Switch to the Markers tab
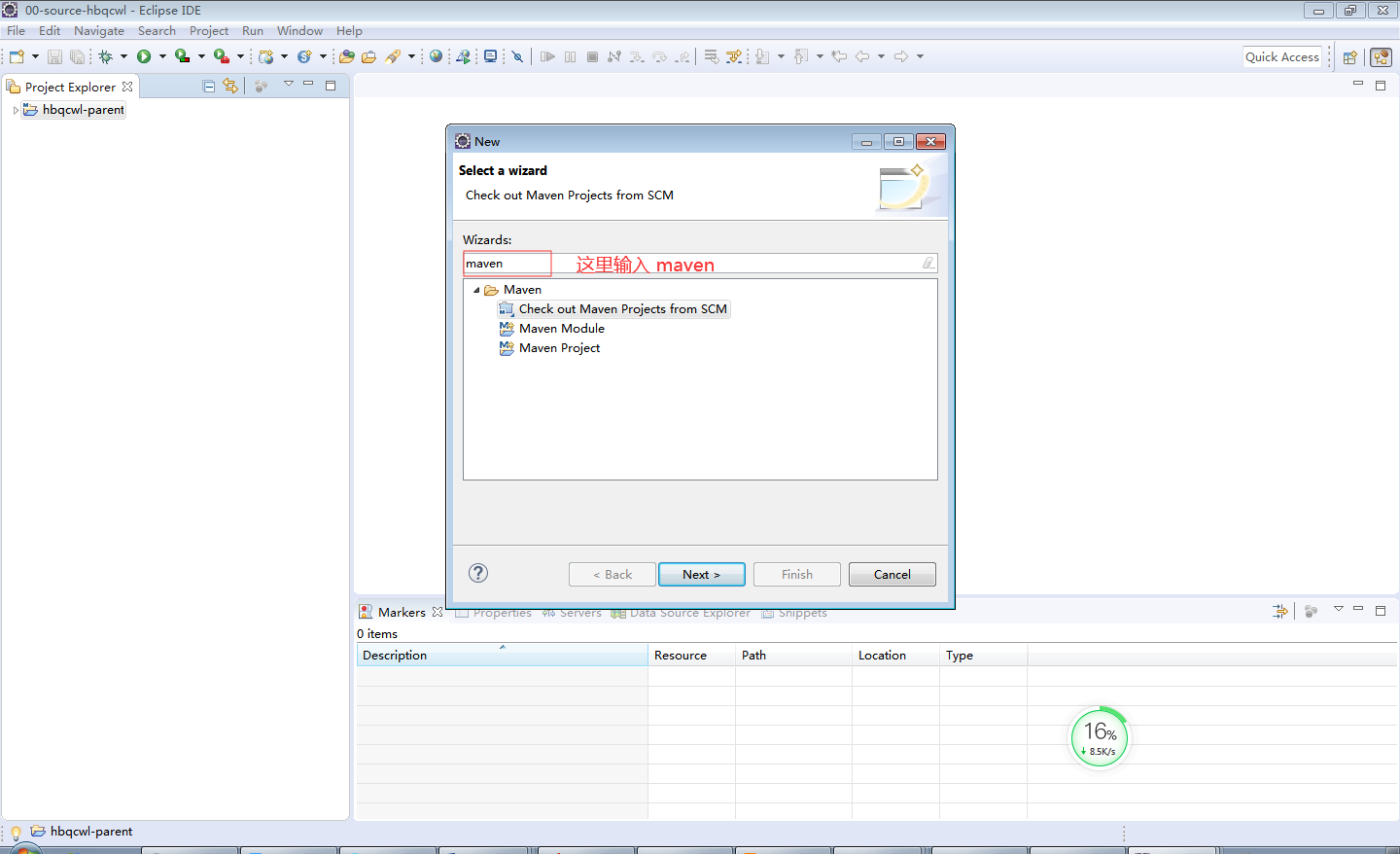 401,612
